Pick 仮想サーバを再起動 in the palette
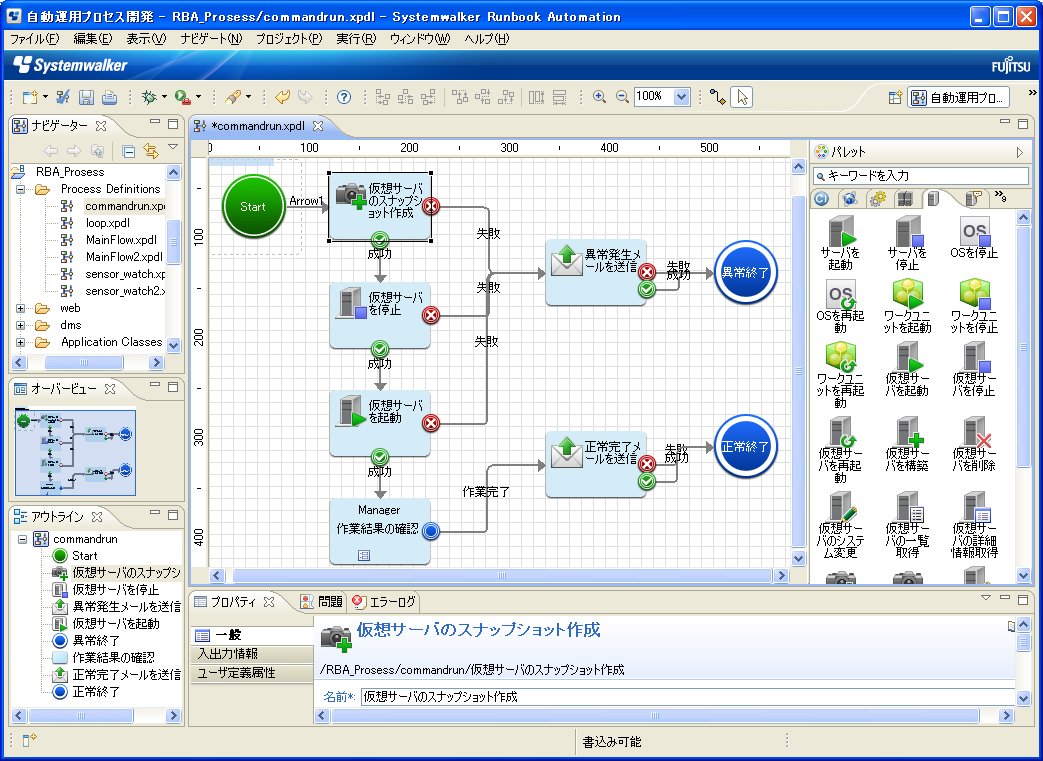This screenshot has width=1043, height=761. click(840, 450)
